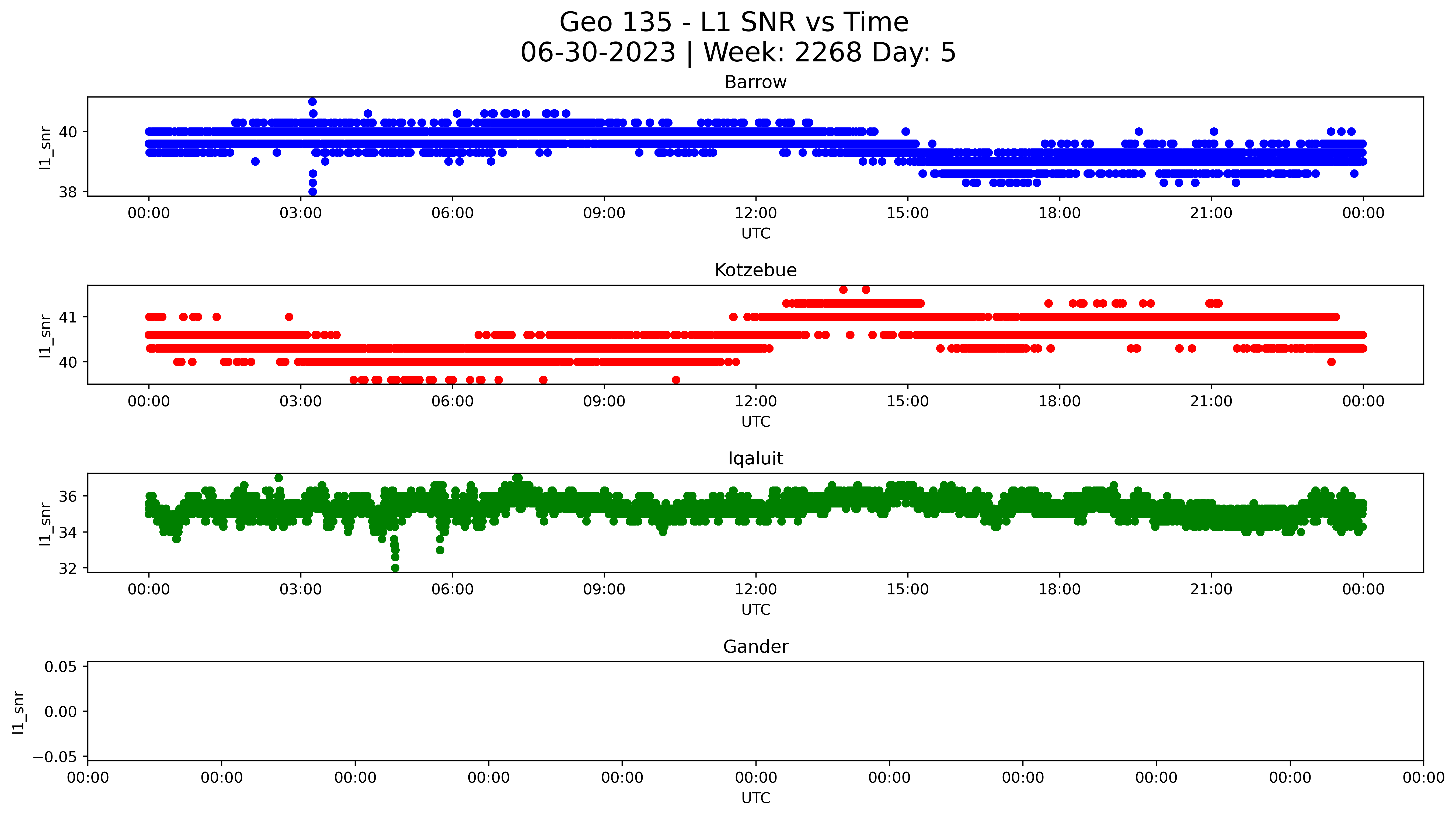Viewport: 1456px width, 817px height.
Task: Click the '12:00' tick label on the Barrow plot
Action: (x=756, y=213)
